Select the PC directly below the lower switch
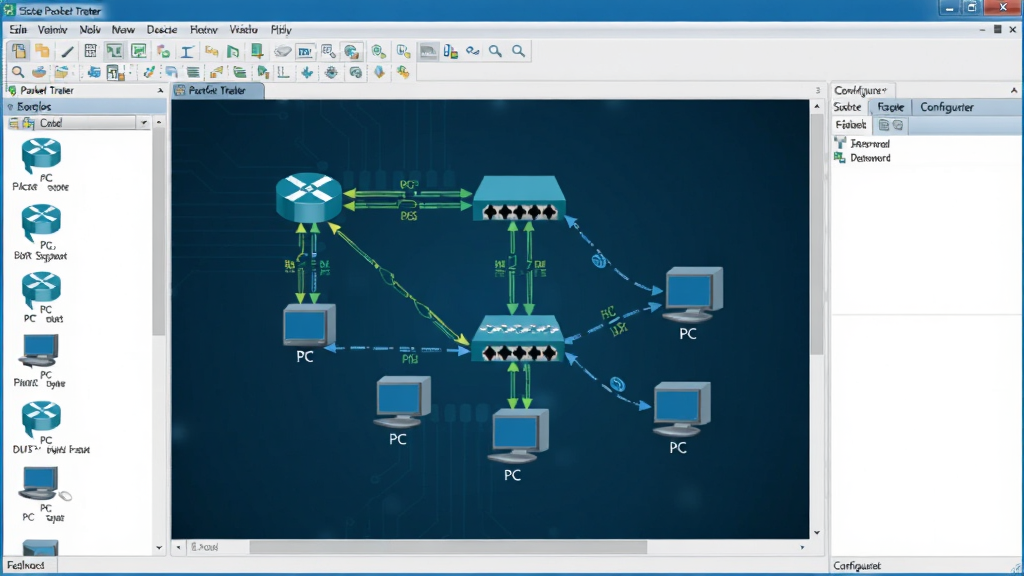The image size is (1024, 576). pyautogui.click(x=517, y=436)
